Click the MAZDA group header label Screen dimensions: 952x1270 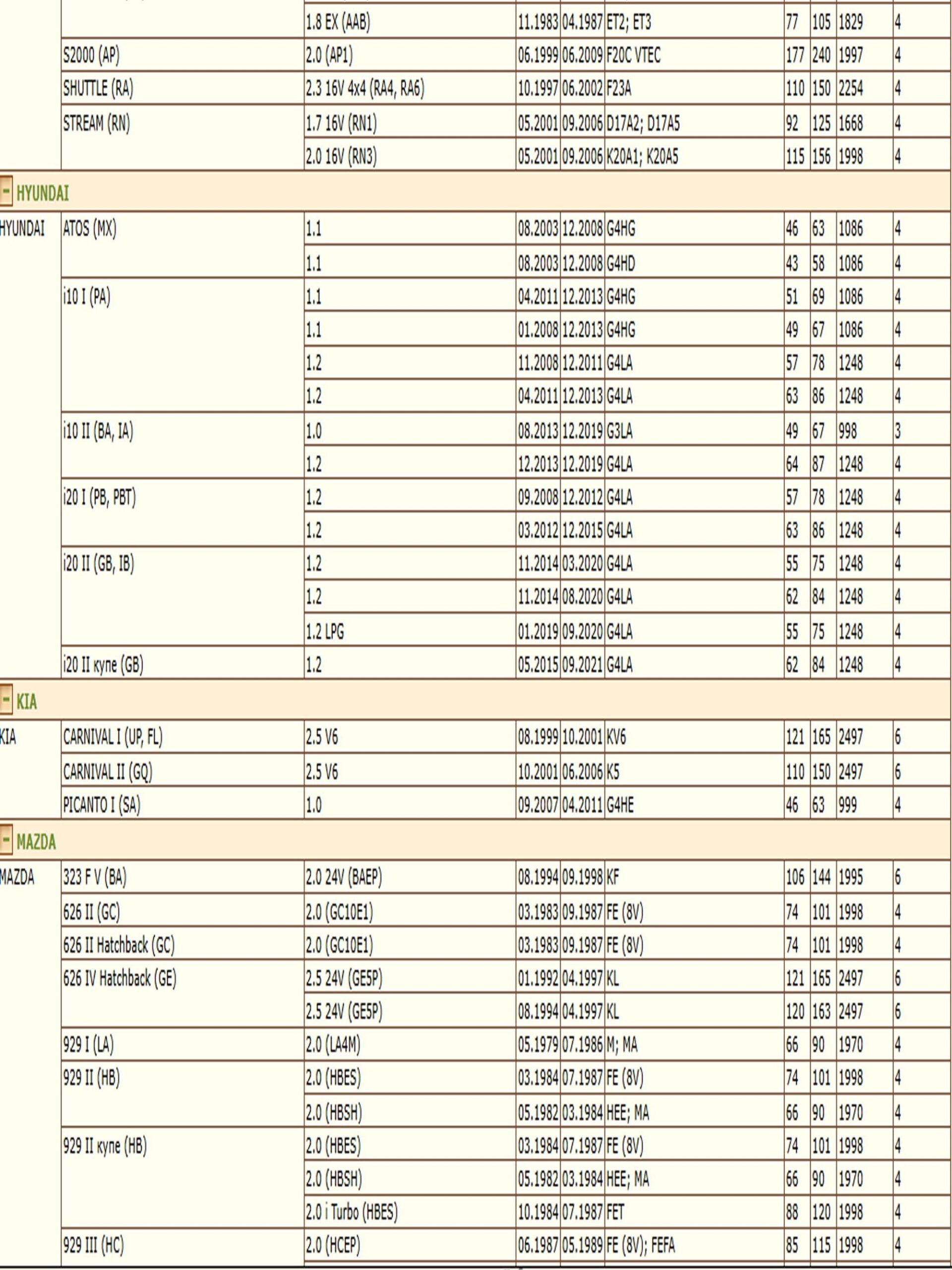36,842
